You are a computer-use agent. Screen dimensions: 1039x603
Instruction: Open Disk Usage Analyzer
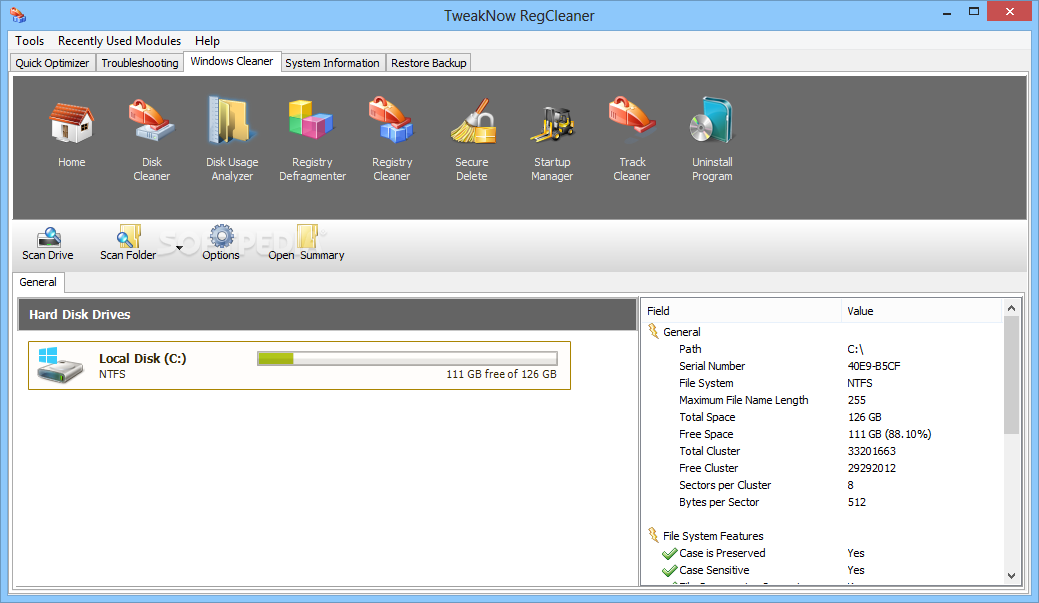[231, 121]
